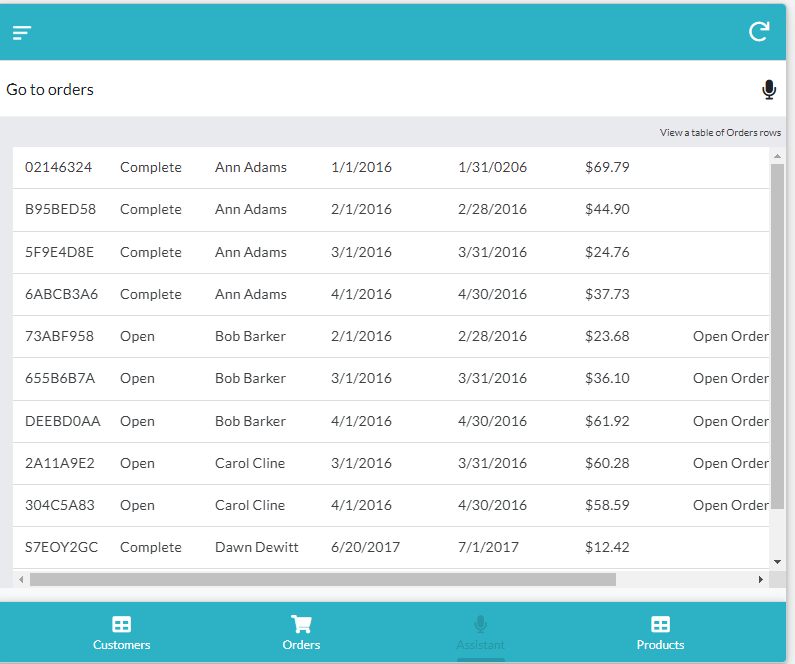Screen dimensions: 795x664
Task: Click the Dawn Dewitt customer cell
Action: [257, 547]
